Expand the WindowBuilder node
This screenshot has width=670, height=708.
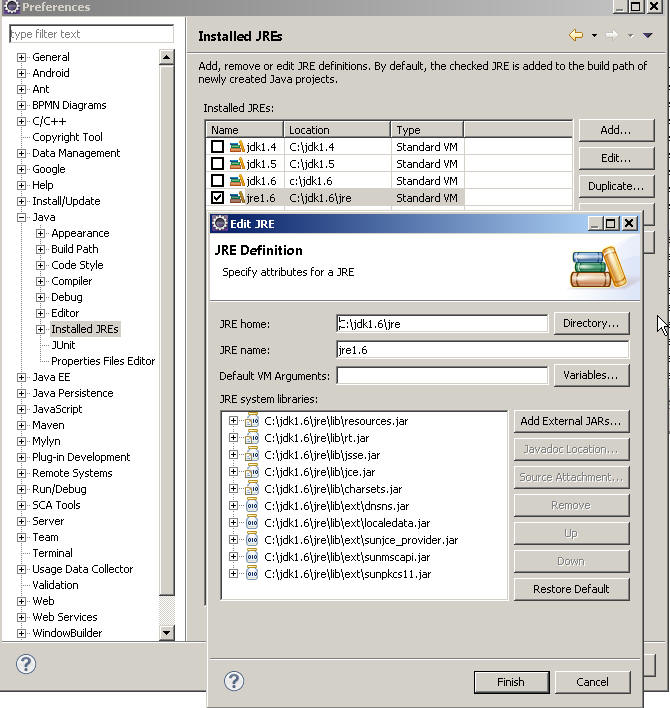(21, 633)
